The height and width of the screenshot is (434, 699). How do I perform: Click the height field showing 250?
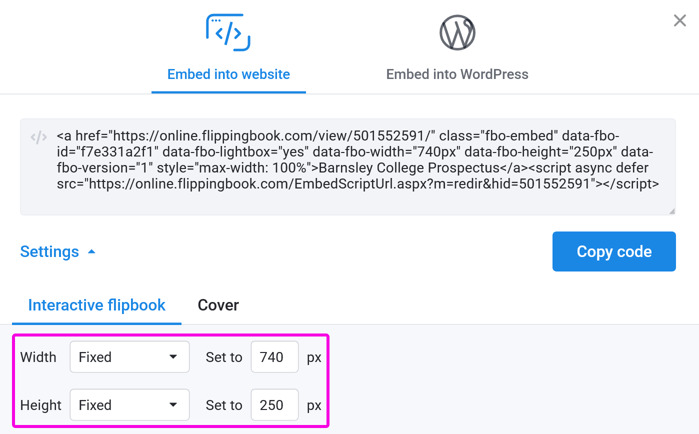tap(275, 405)
